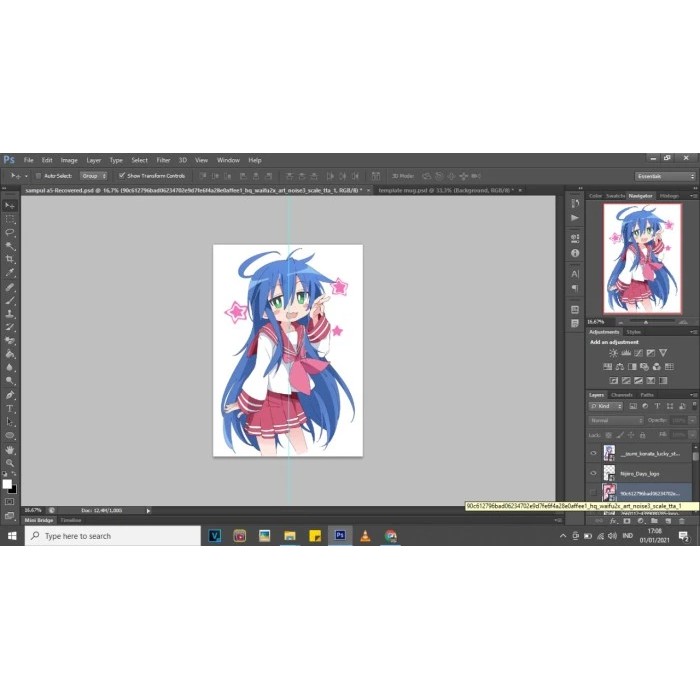Add a Photo Filter adjustment
Screen dimensions: 700x700
[644, 367]
